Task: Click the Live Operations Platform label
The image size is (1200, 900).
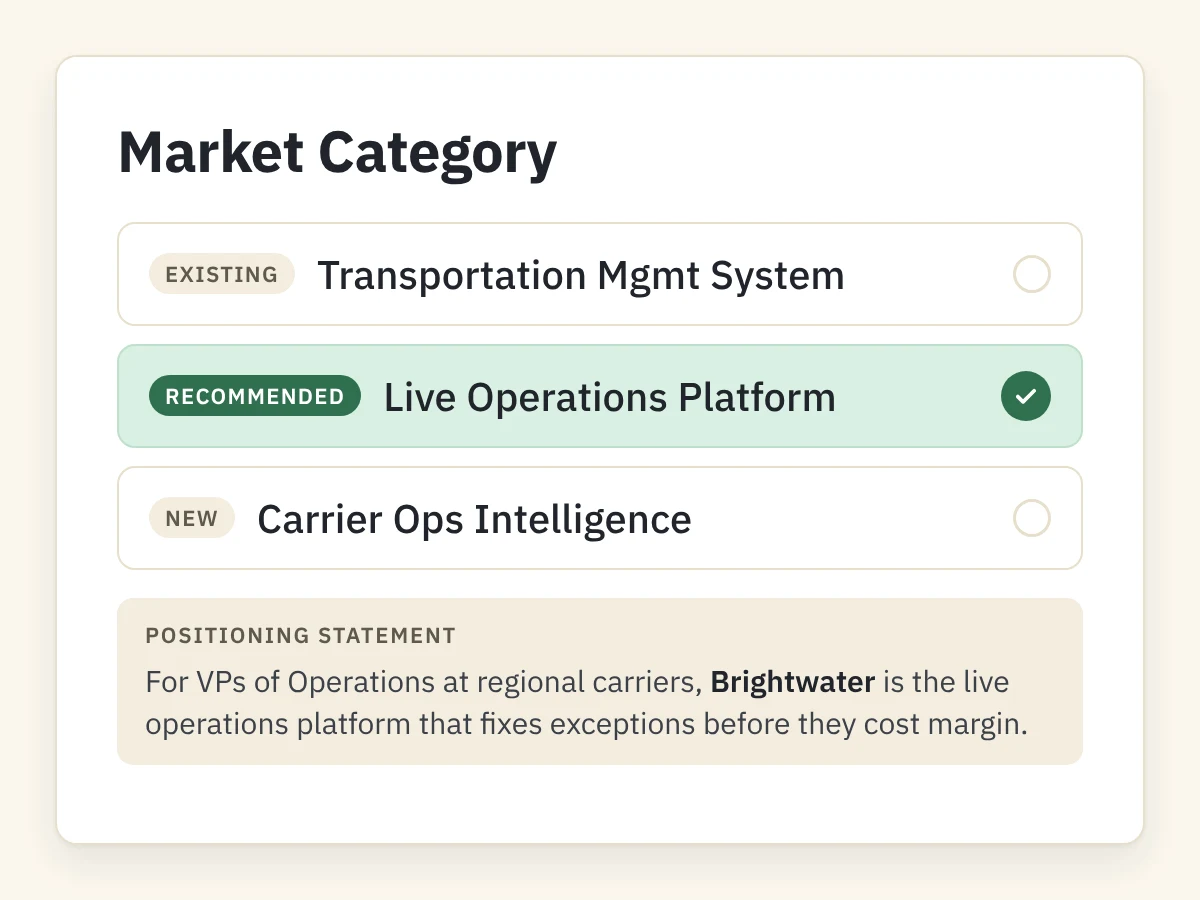Action: coord(610,397)
